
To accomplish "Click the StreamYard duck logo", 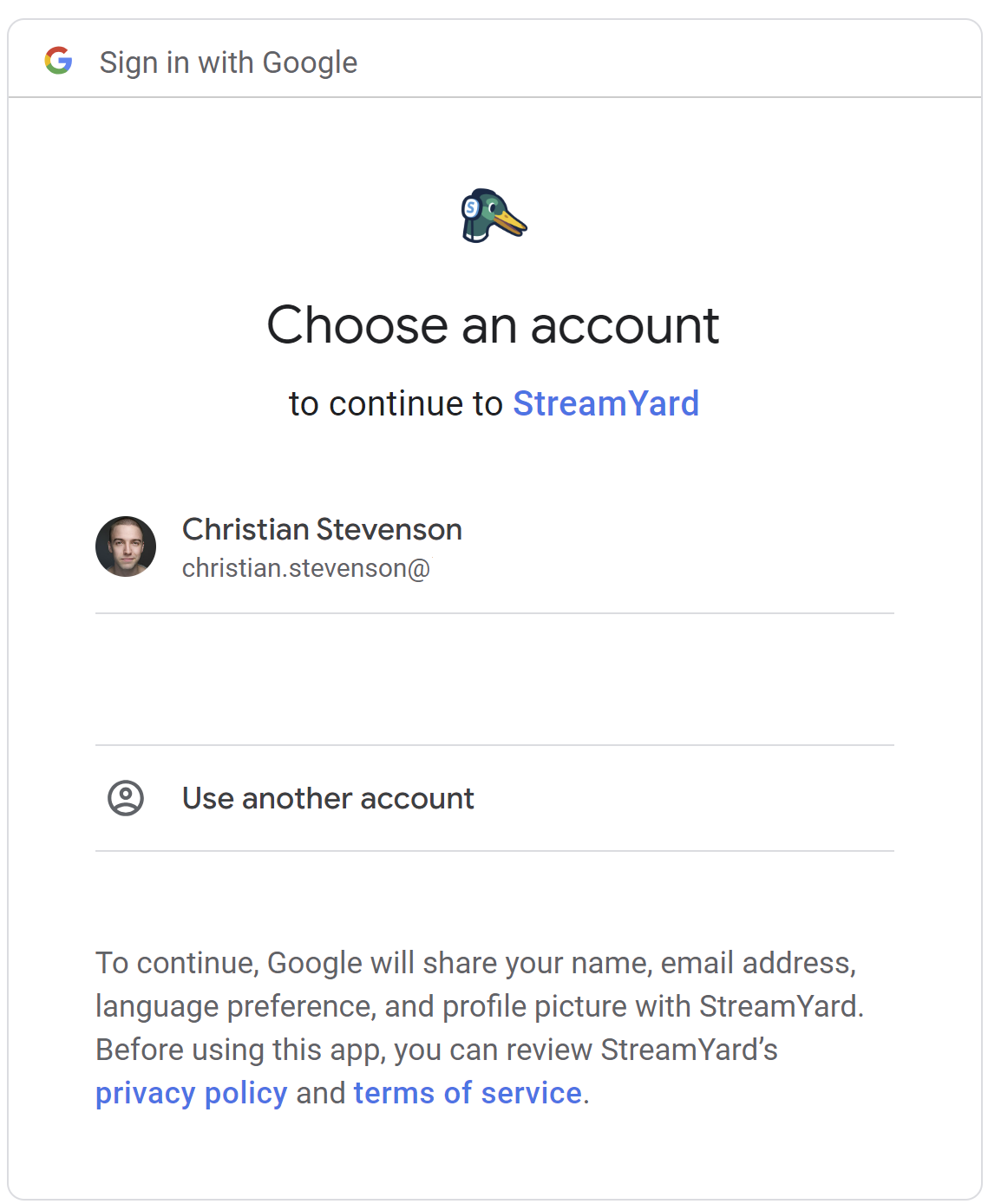I will [x=494, y=216].
